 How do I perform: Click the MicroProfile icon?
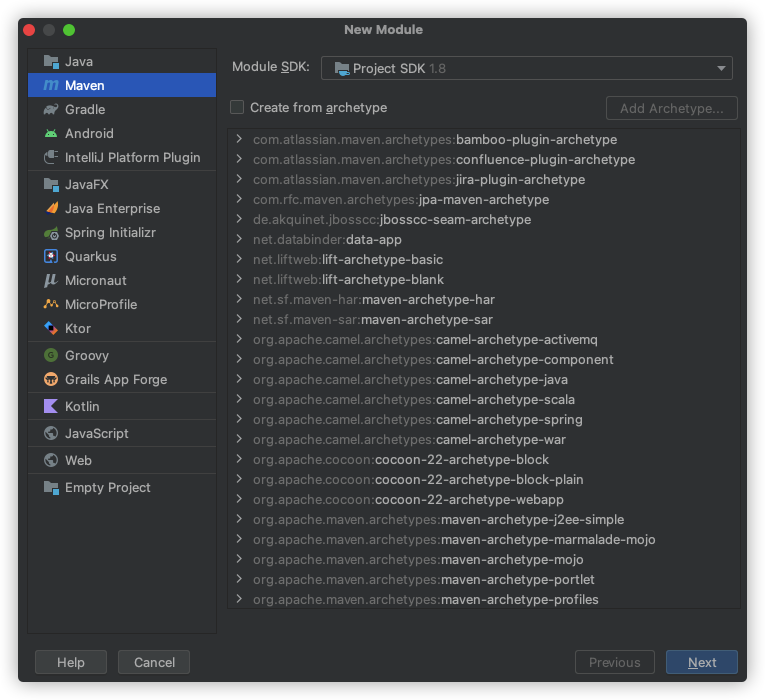tap(51, 304)
